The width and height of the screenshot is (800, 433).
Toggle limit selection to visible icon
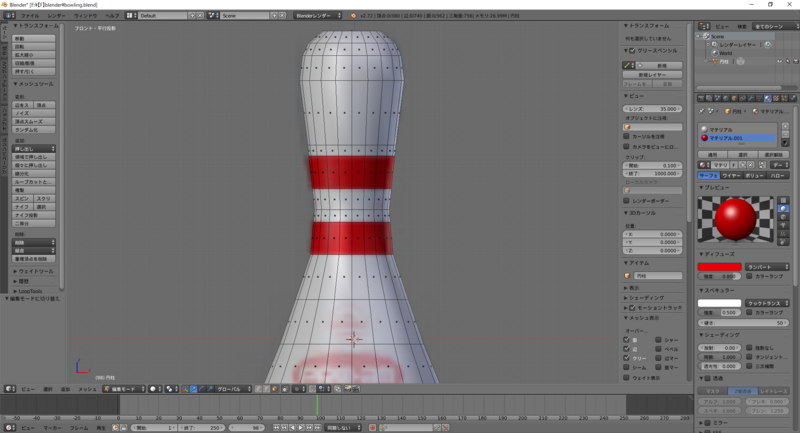(x=285, y=389)
